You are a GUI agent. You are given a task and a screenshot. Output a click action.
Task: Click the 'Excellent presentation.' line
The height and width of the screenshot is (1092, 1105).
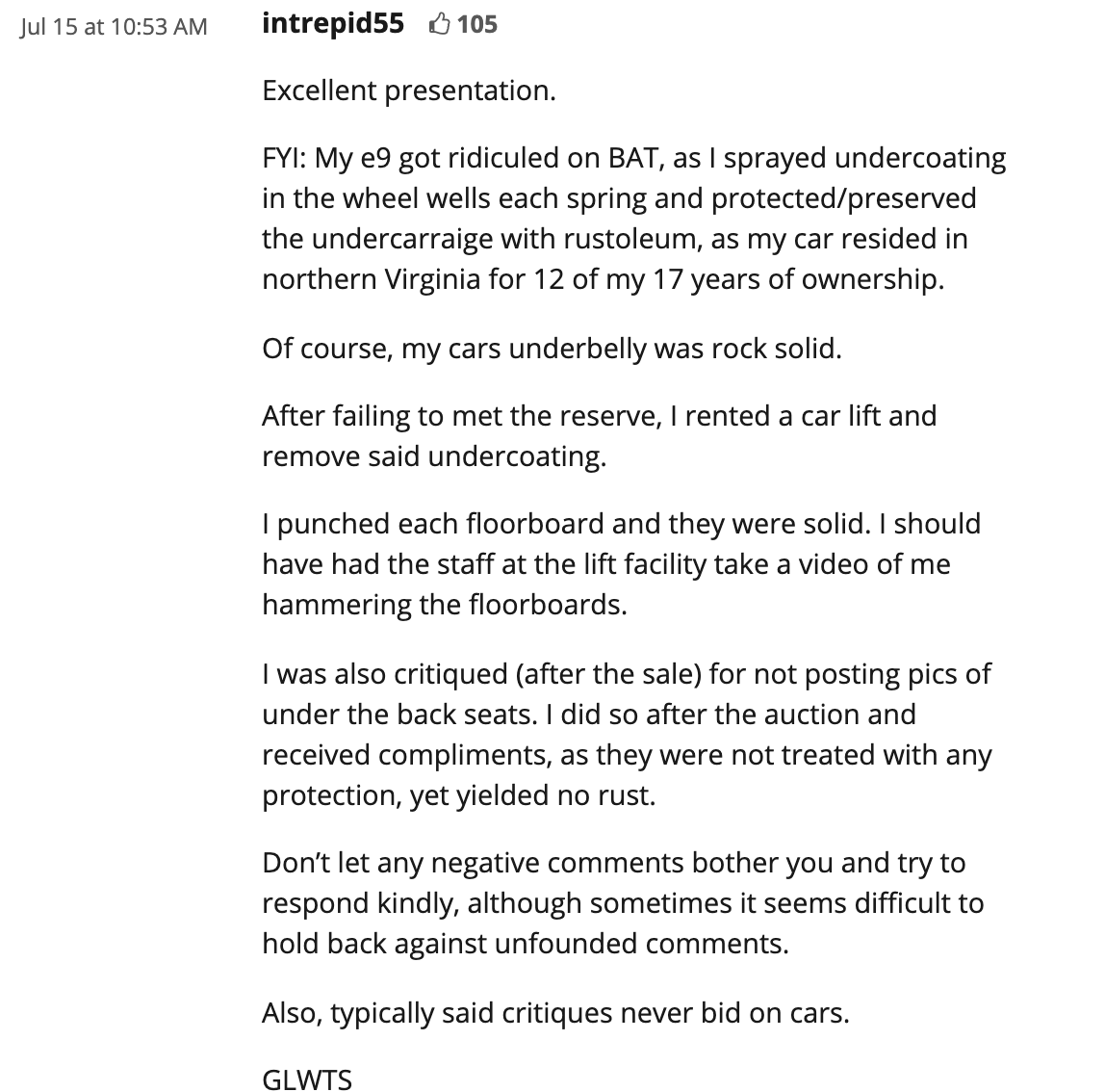(x=409, y=91)
